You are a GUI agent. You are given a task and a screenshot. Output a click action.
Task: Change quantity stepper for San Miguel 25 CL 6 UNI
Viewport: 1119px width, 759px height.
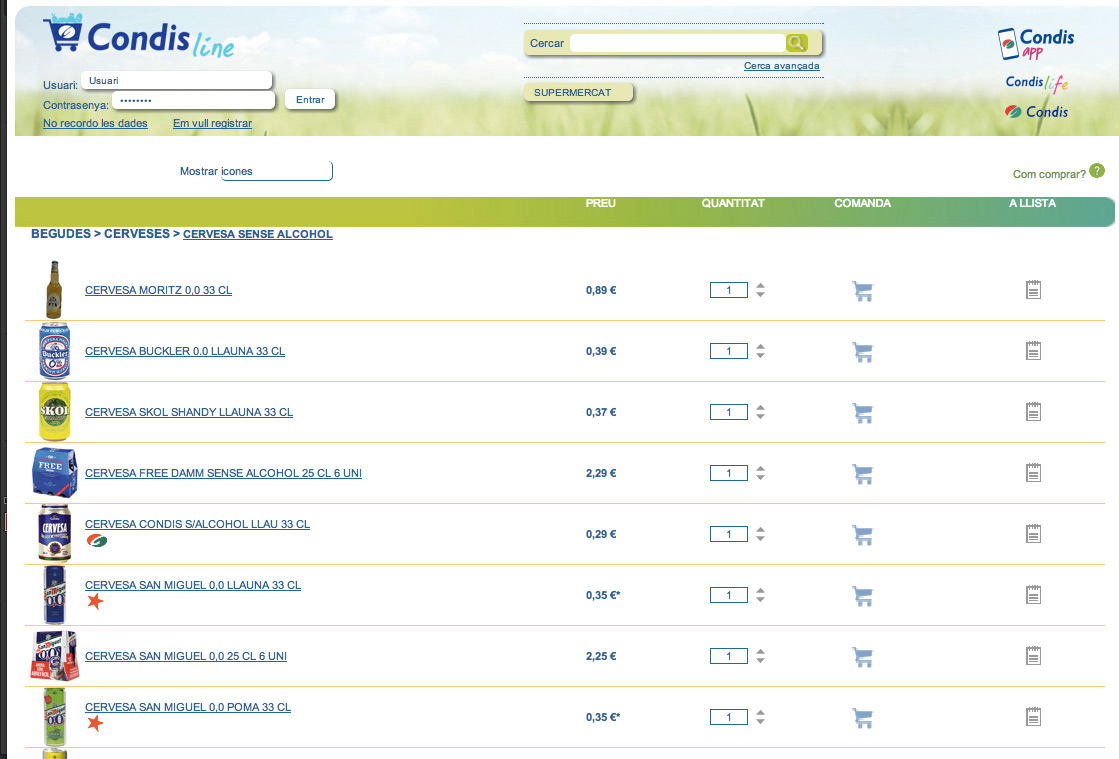[761, 657]
